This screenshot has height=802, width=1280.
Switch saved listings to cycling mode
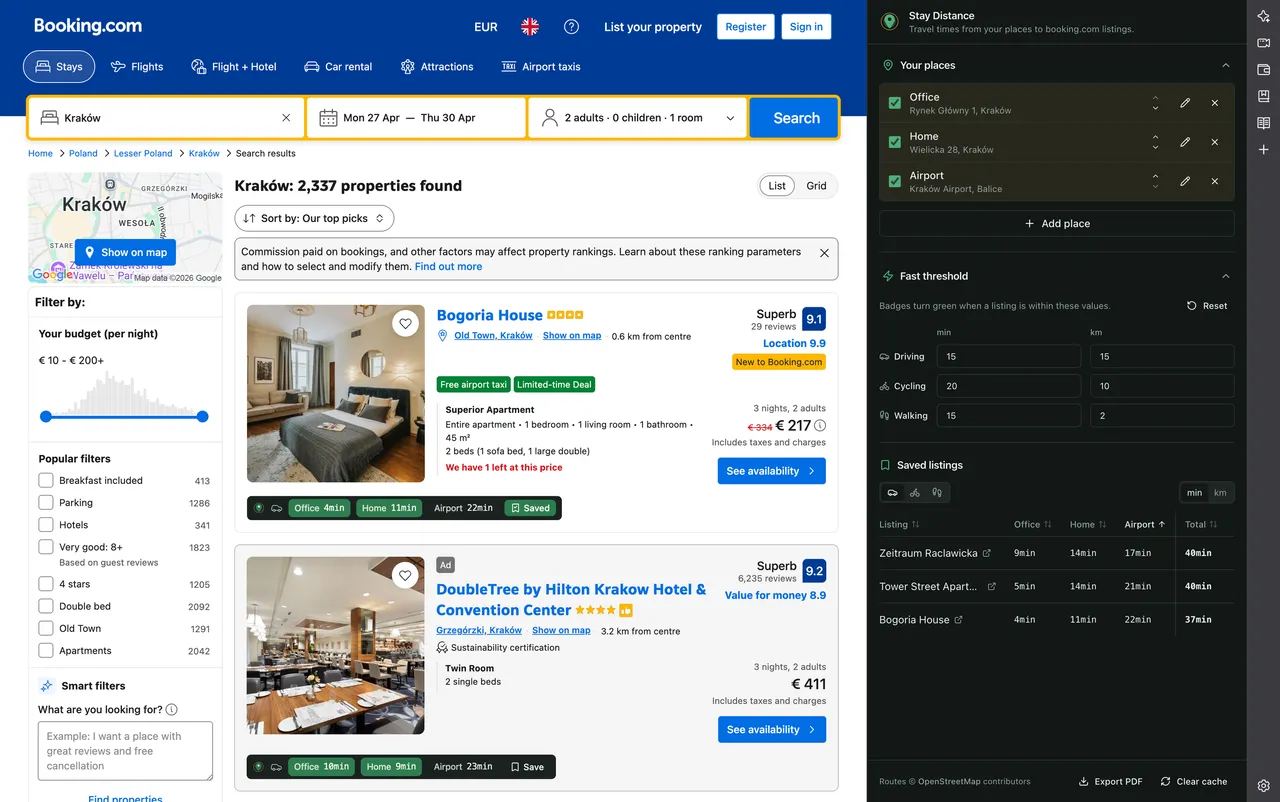tap(915, 493)
